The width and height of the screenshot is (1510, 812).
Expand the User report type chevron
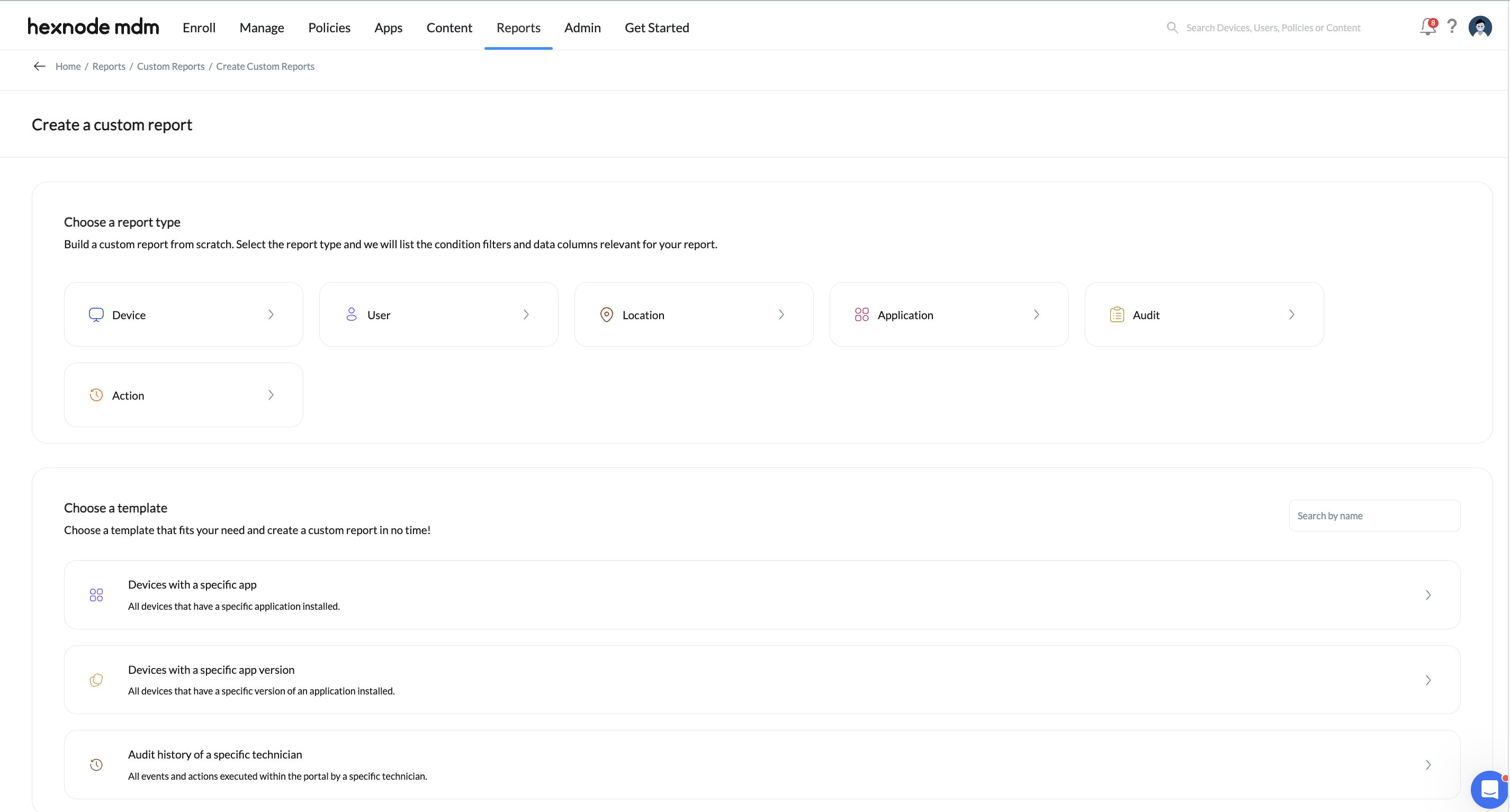tap(526, 314)
